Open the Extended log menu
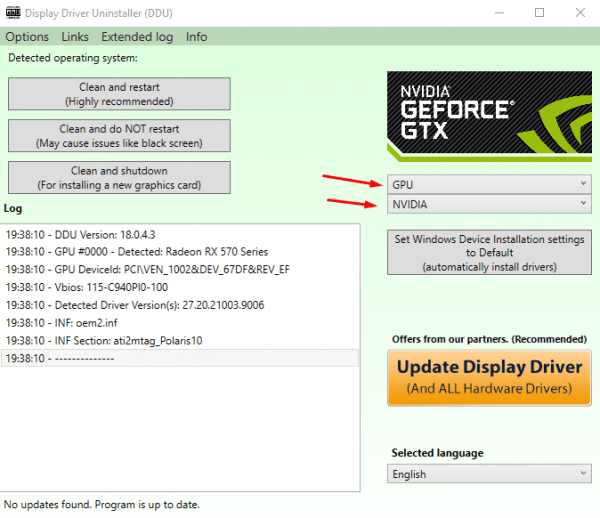This screenshot has height=518, width=600. point(137,37)
